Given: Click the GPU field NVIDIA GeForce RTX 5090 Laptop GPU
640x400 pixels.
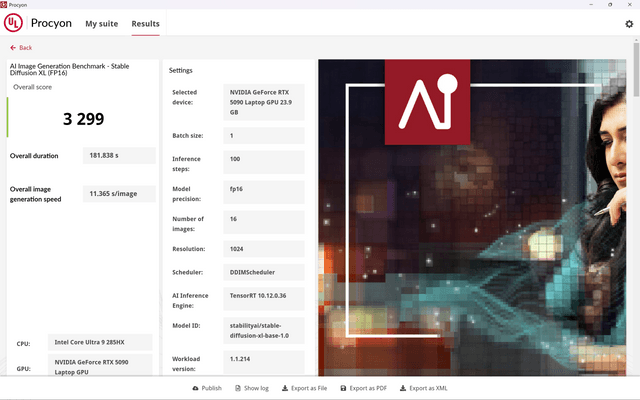Looking at the screenshot, I should [x=100, y=365].
